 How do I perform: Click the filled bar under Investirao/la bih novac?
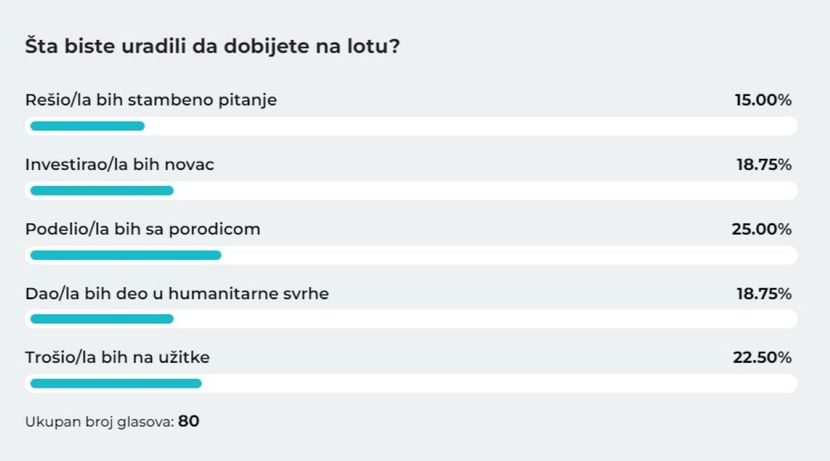(x=102, y=191)
